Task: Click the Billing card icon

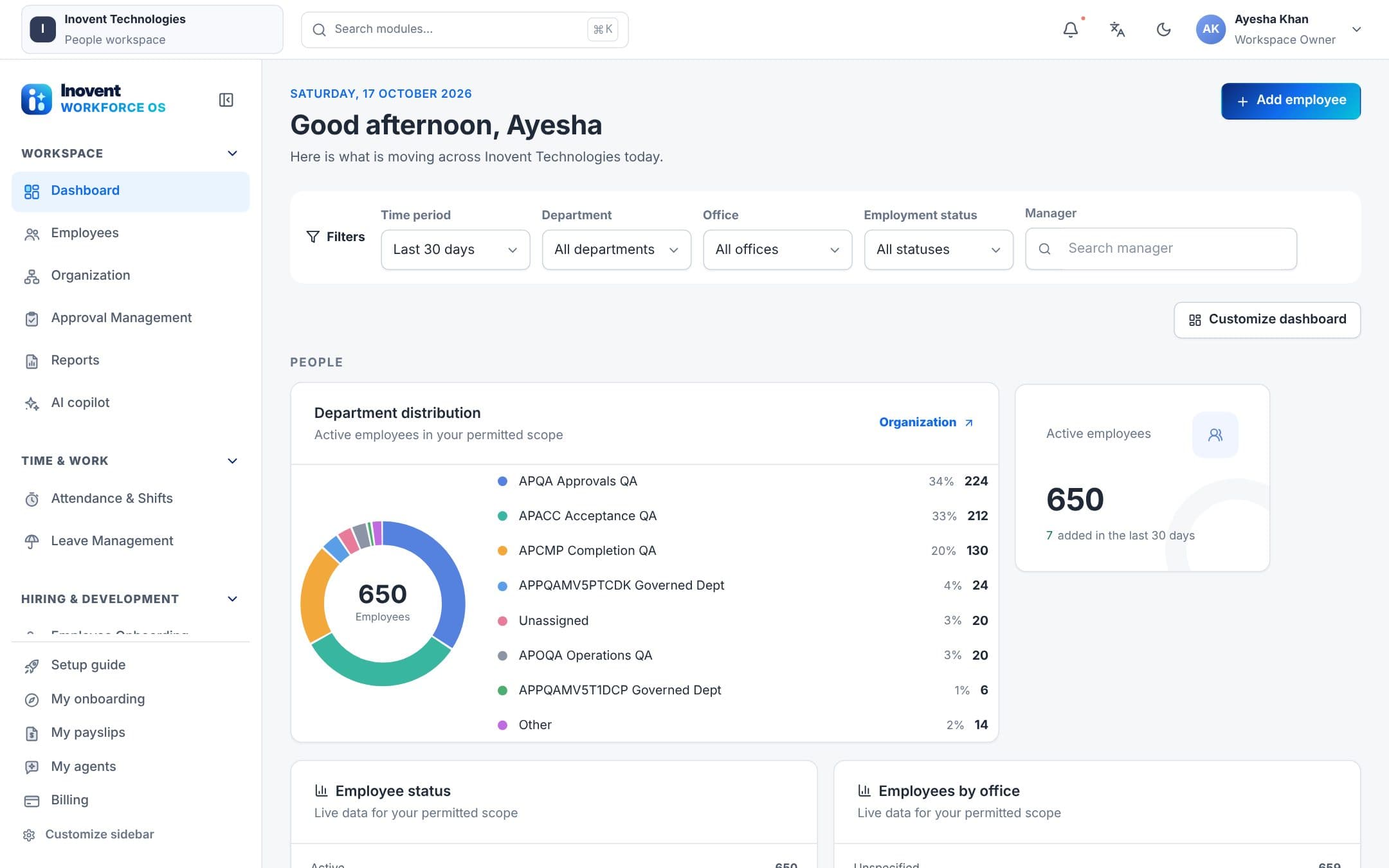Action: click(x=32, y=800)
